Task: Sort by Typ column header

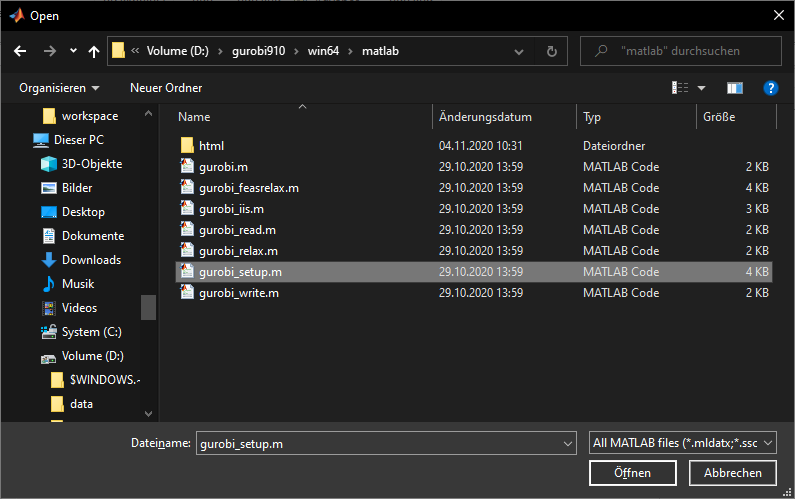Action: (592, 117)
